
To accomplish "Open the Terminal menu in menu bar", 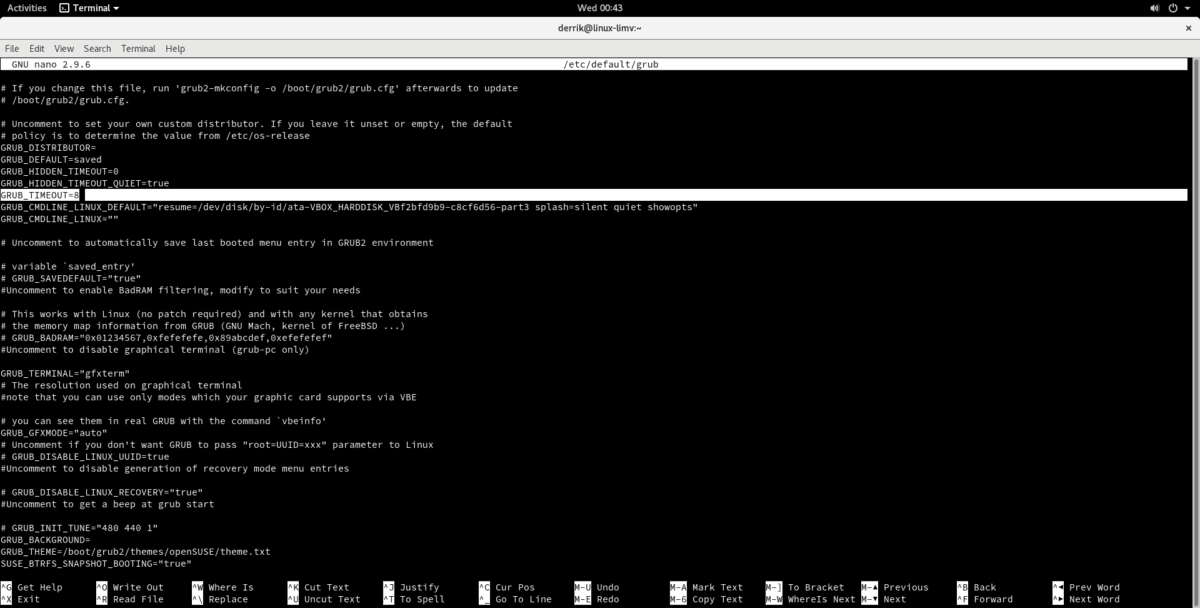I will tap(138, 48).
